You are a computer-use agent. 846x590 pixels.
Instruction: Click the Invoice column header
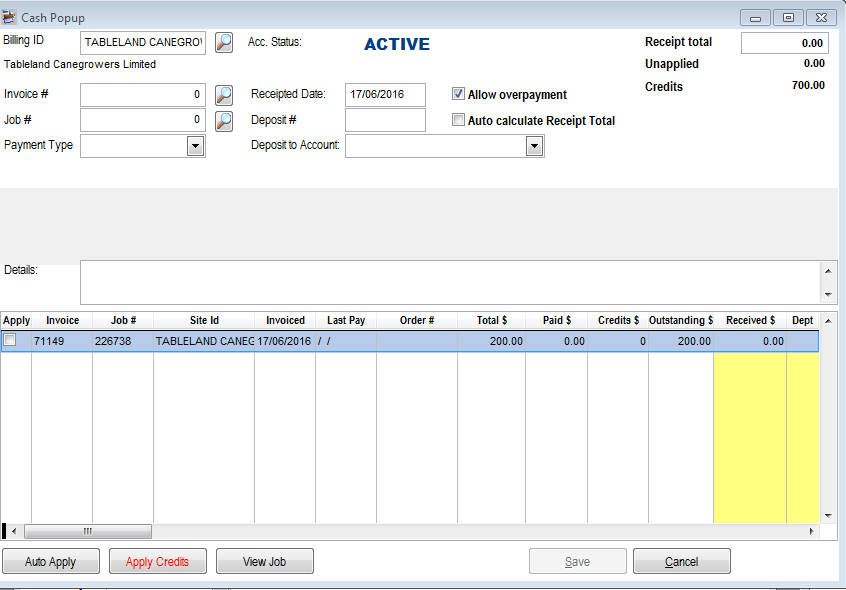click(62, 320)
